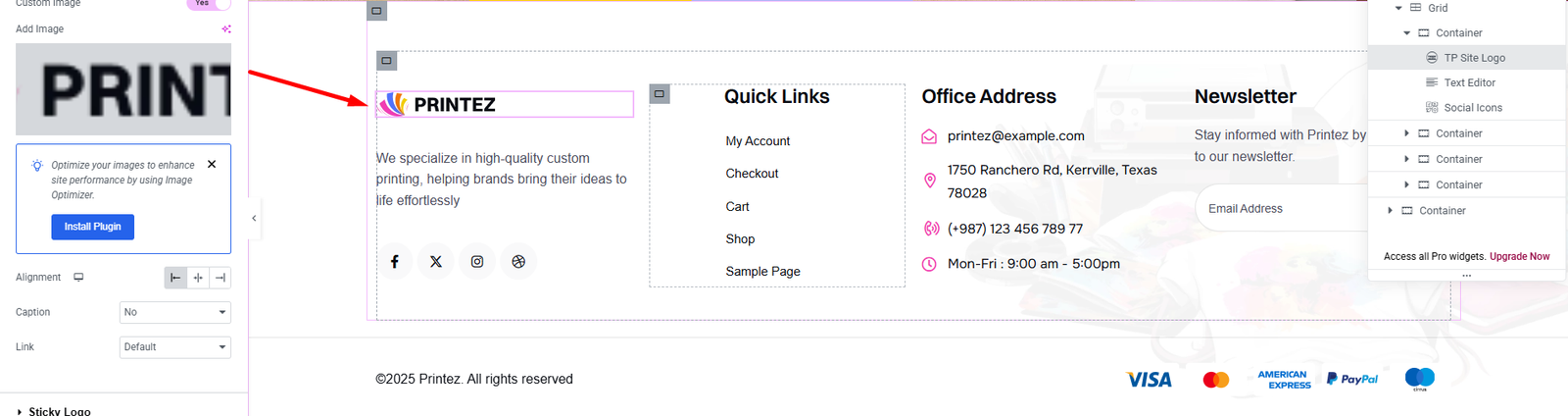Image resolution: width=1568 pixels, height=416 pixels.
Task: Click the Dribbble social icon
Action: [x=518, y=262]
